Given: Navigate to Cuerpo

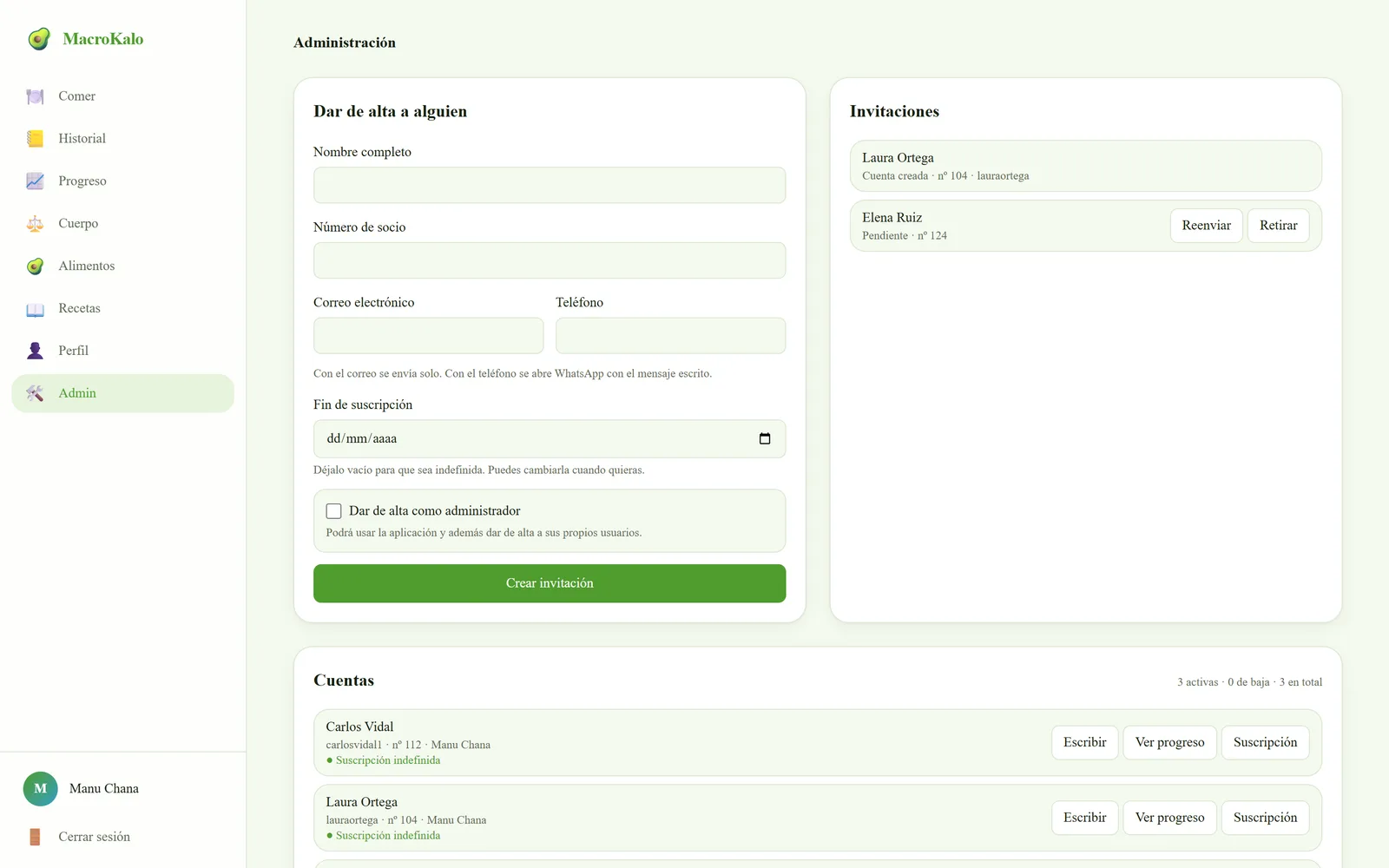Looking at the screenshot, I should click(x=122, y=224).
